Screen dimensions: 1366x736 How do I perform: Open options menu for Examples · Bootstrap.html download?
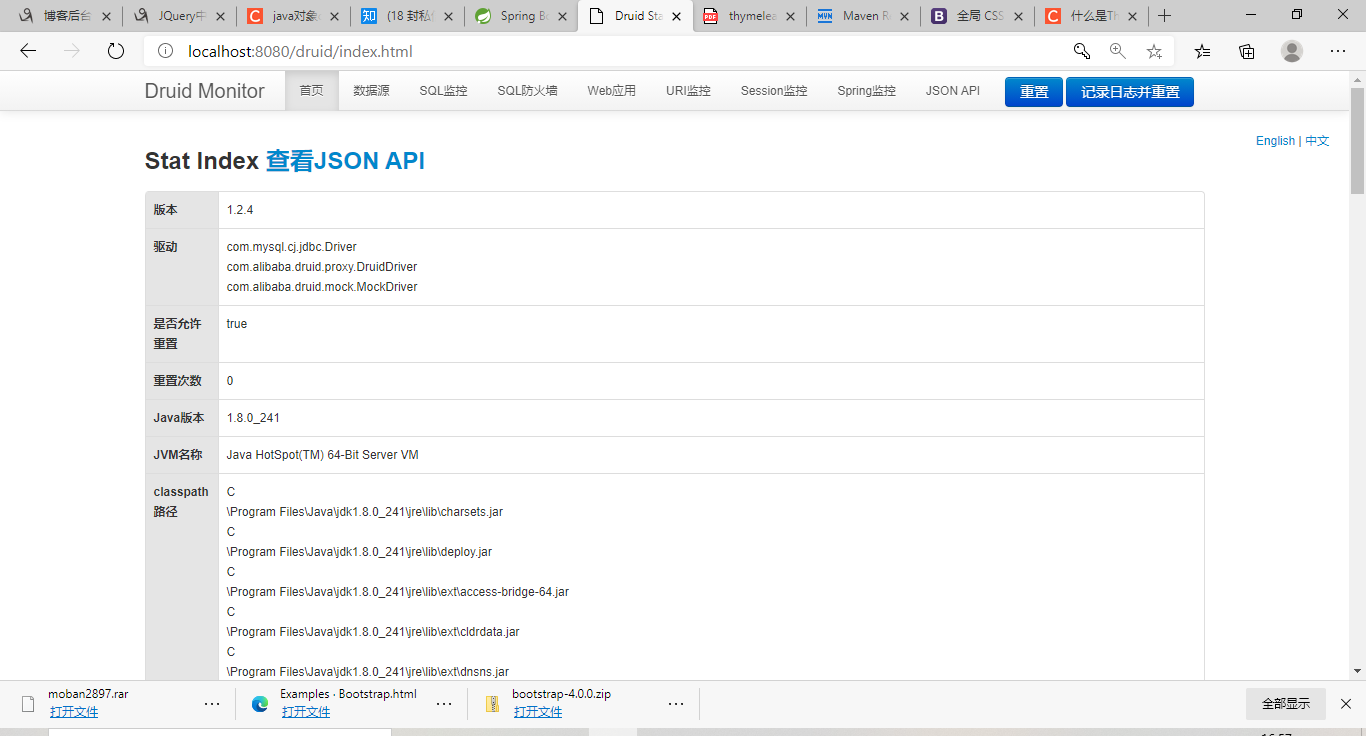click(444, 704)
